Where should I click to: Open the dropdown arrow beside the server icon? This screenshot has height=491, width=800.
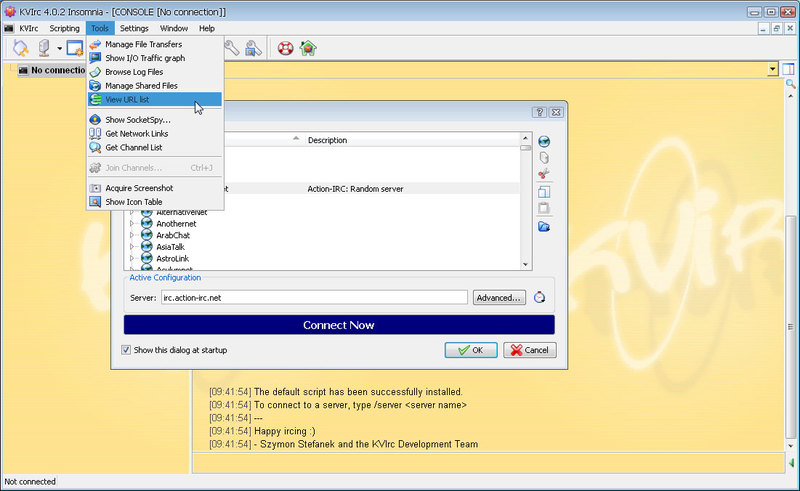tap(59, 49)
